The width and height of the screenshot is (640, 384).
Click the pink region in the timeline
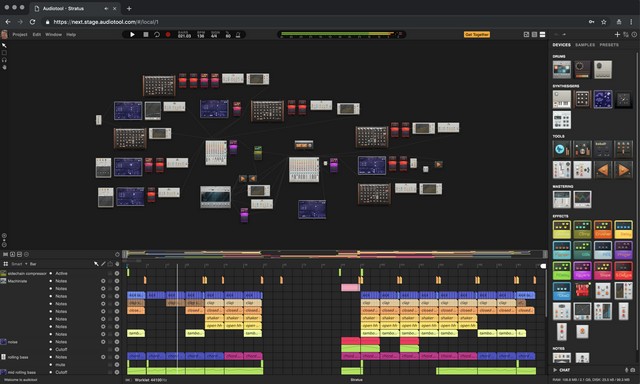point(350,288)
